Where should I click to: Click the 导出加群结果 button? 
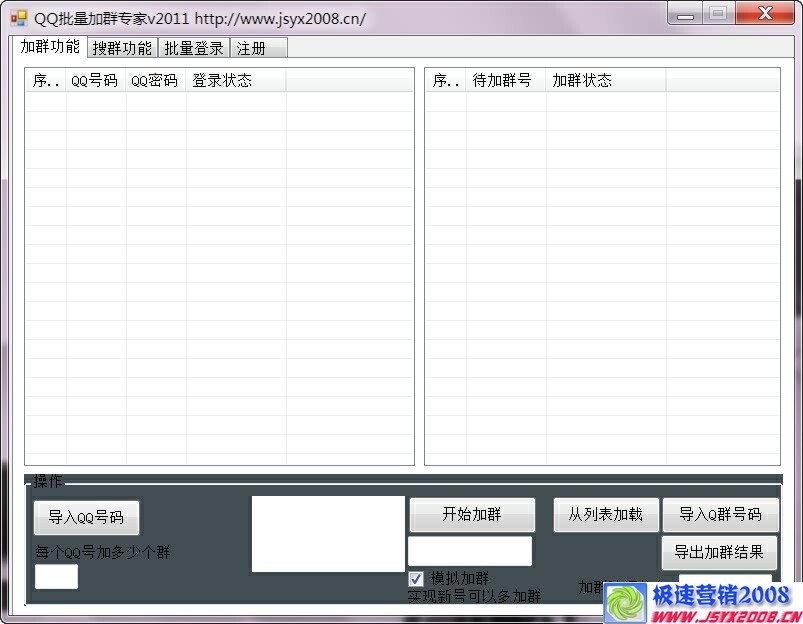tap(719, 552)
